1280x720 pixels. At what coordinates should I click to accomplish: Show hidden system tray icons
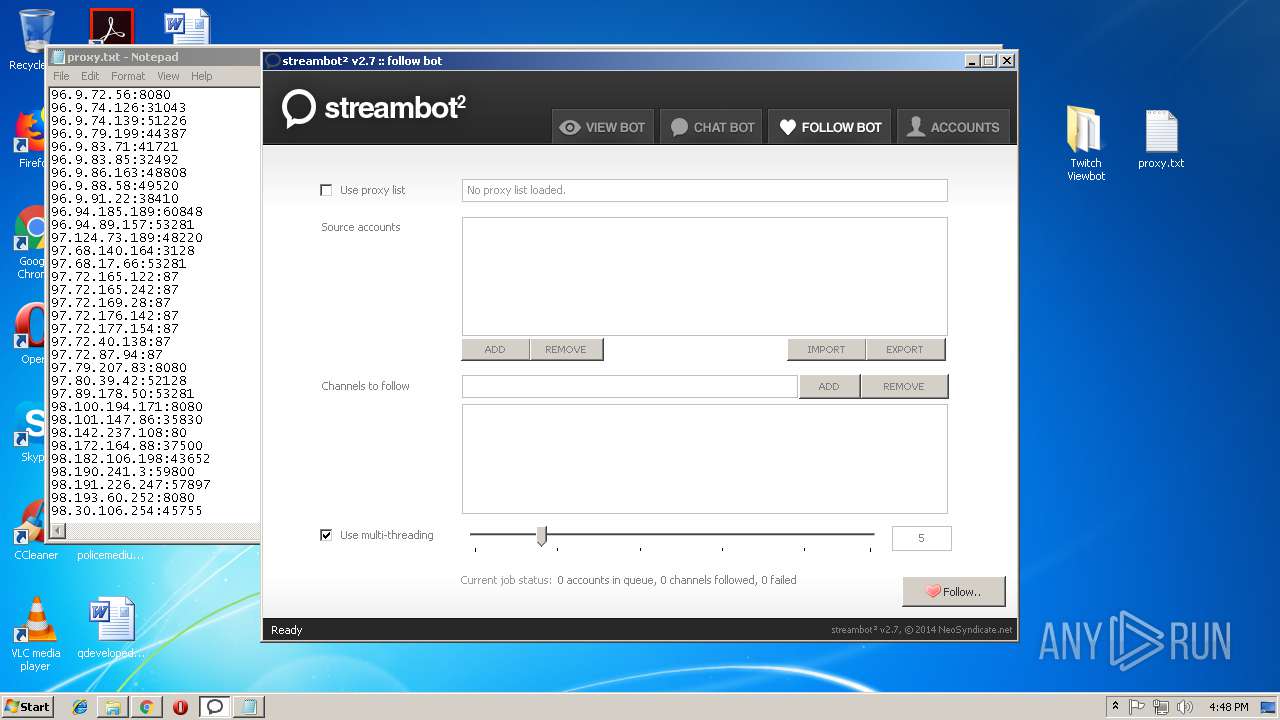(x=1115, y=706)
